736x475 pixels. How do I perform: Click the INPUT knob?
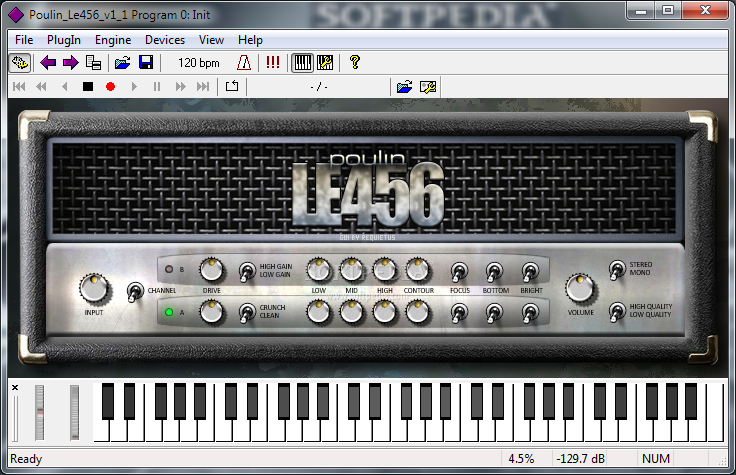[94, 288]
